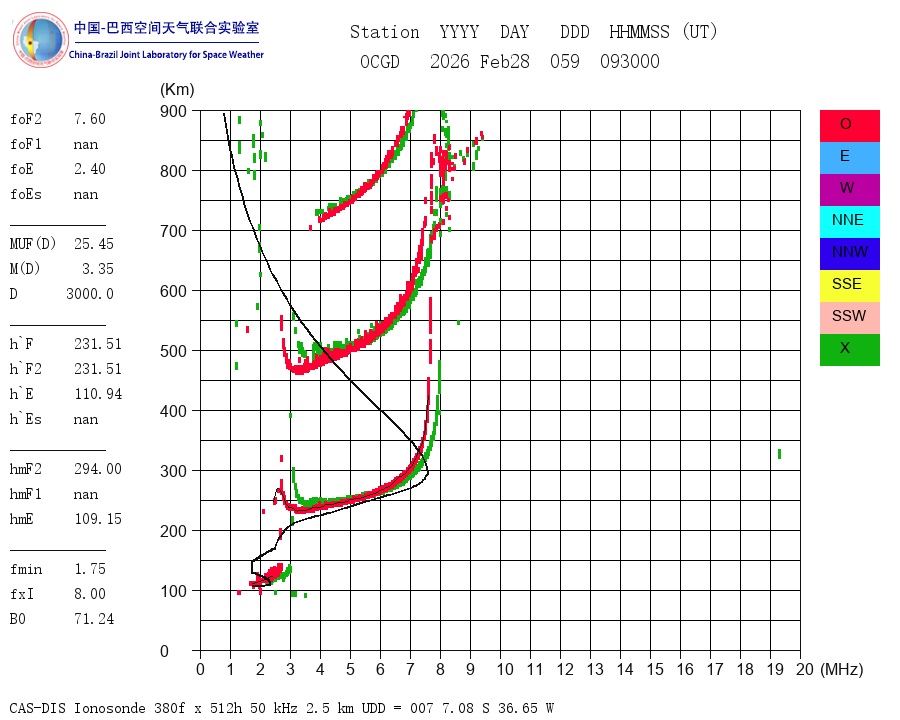Click the red O legend swatch

click(x=849, y=126)
